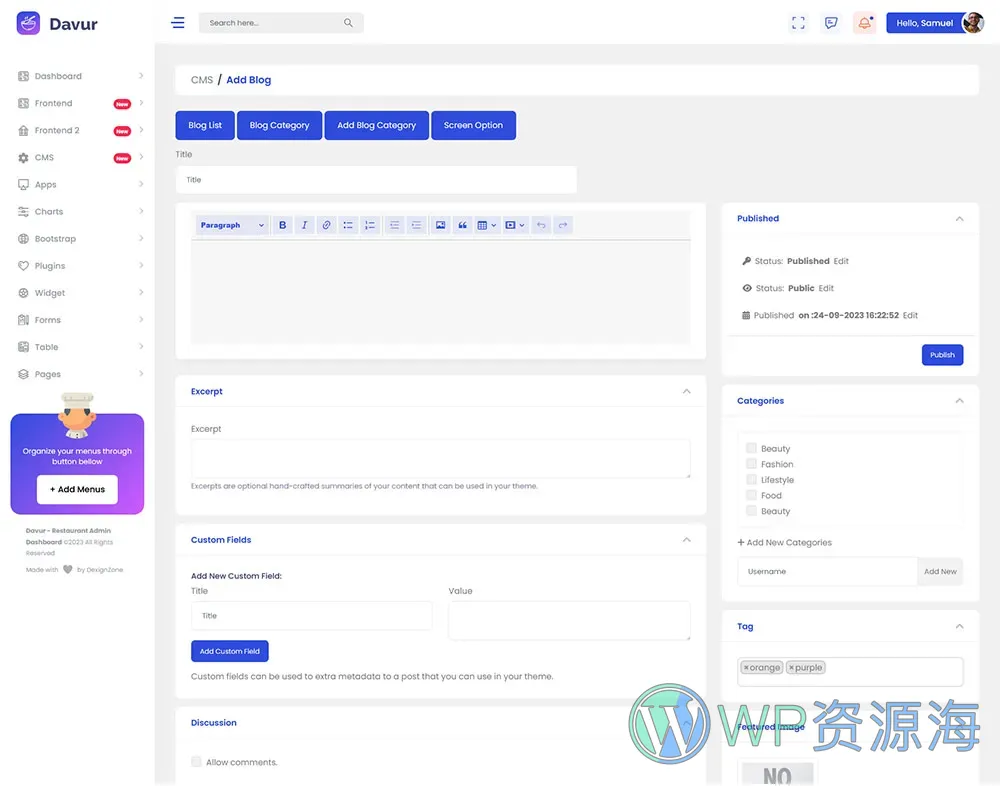Remove the orange tag chip

click(x=747, y=667)
